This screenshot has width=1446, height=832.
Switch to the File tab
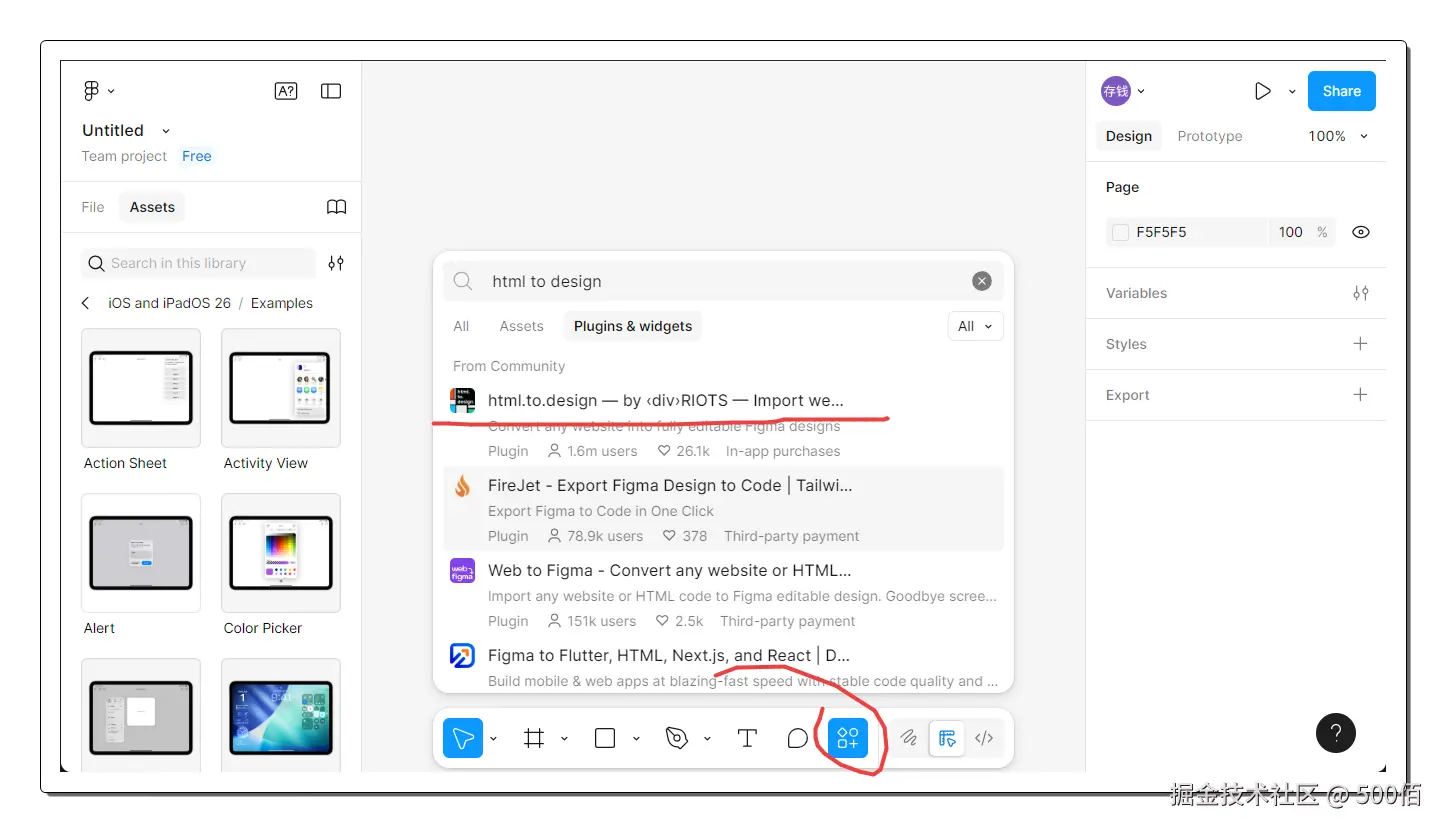click(x=93, y=207)
